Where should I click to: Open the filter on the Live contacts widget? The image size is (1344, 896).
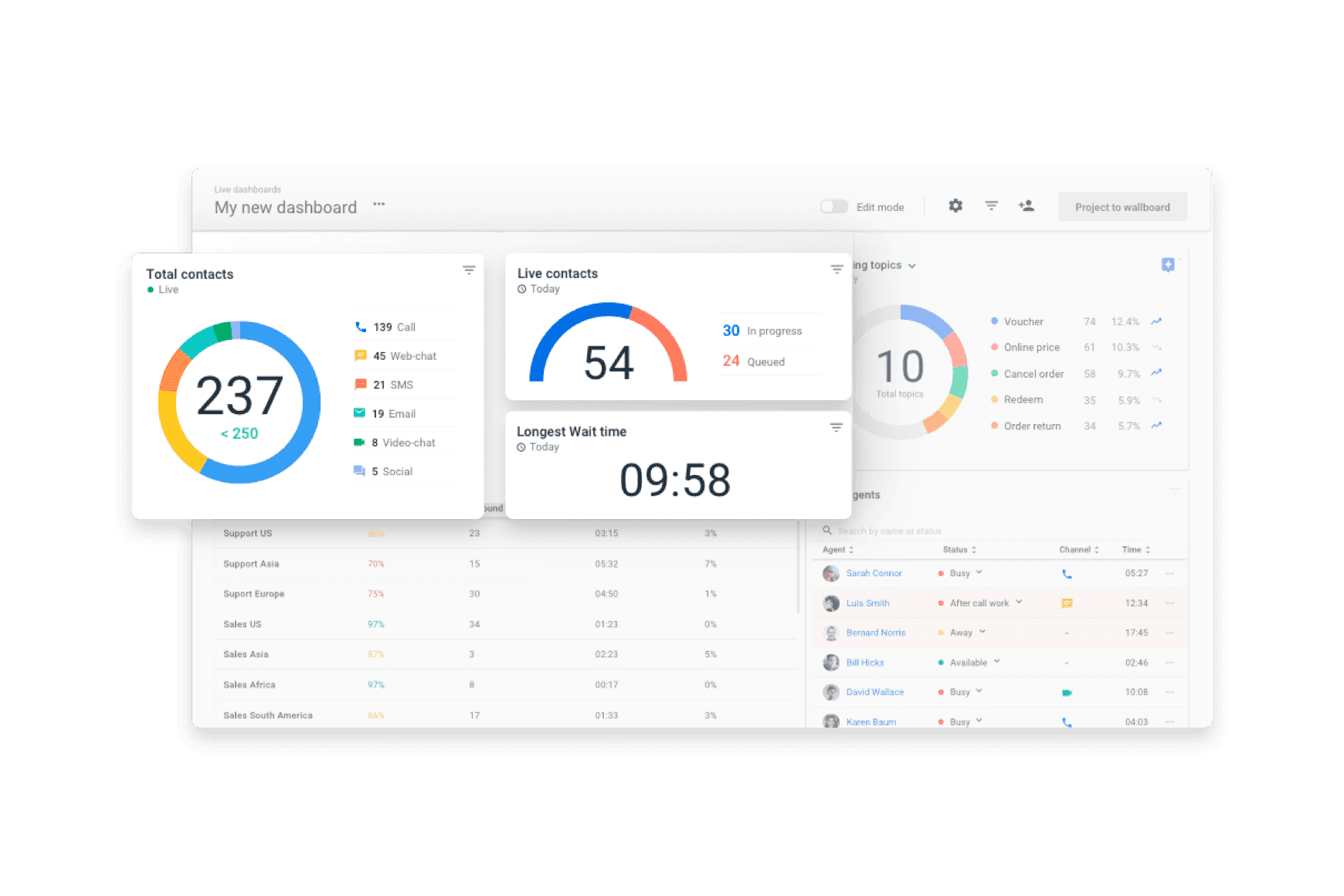(837, 269)
